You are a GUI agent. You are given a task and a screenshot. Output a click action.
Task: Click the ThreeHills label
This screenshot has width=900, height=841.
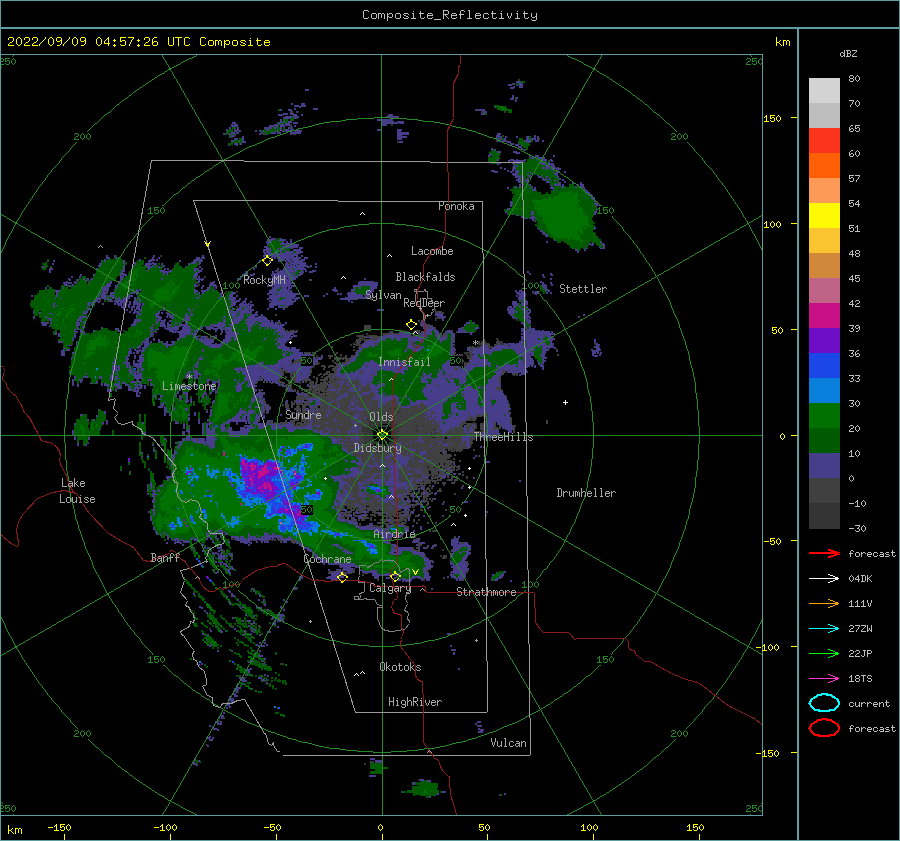pos(503,437)
